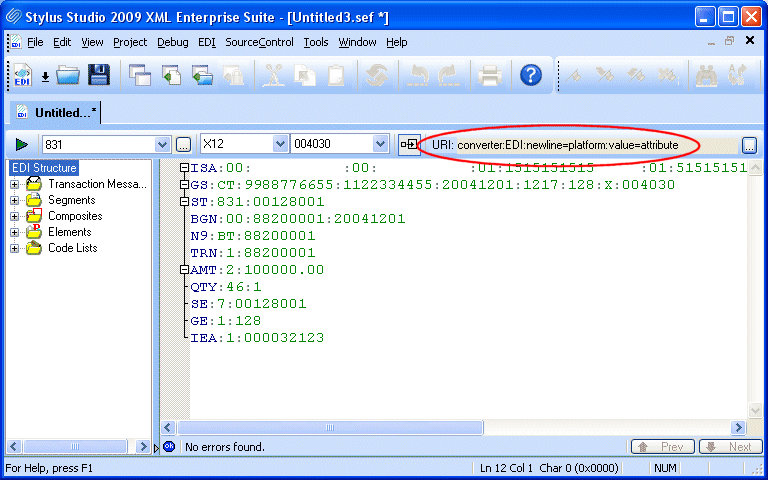This screenshot has height=480, width=768.
Task: Select the EDI Structure root node
Action: [x=44, y=168]
